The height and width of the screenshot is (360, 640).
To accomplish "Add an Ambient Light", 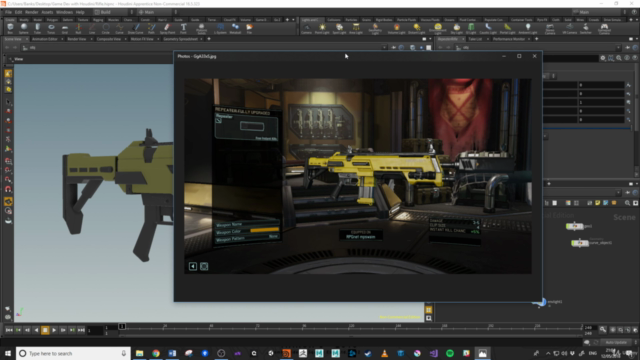I will click(528, 29).
